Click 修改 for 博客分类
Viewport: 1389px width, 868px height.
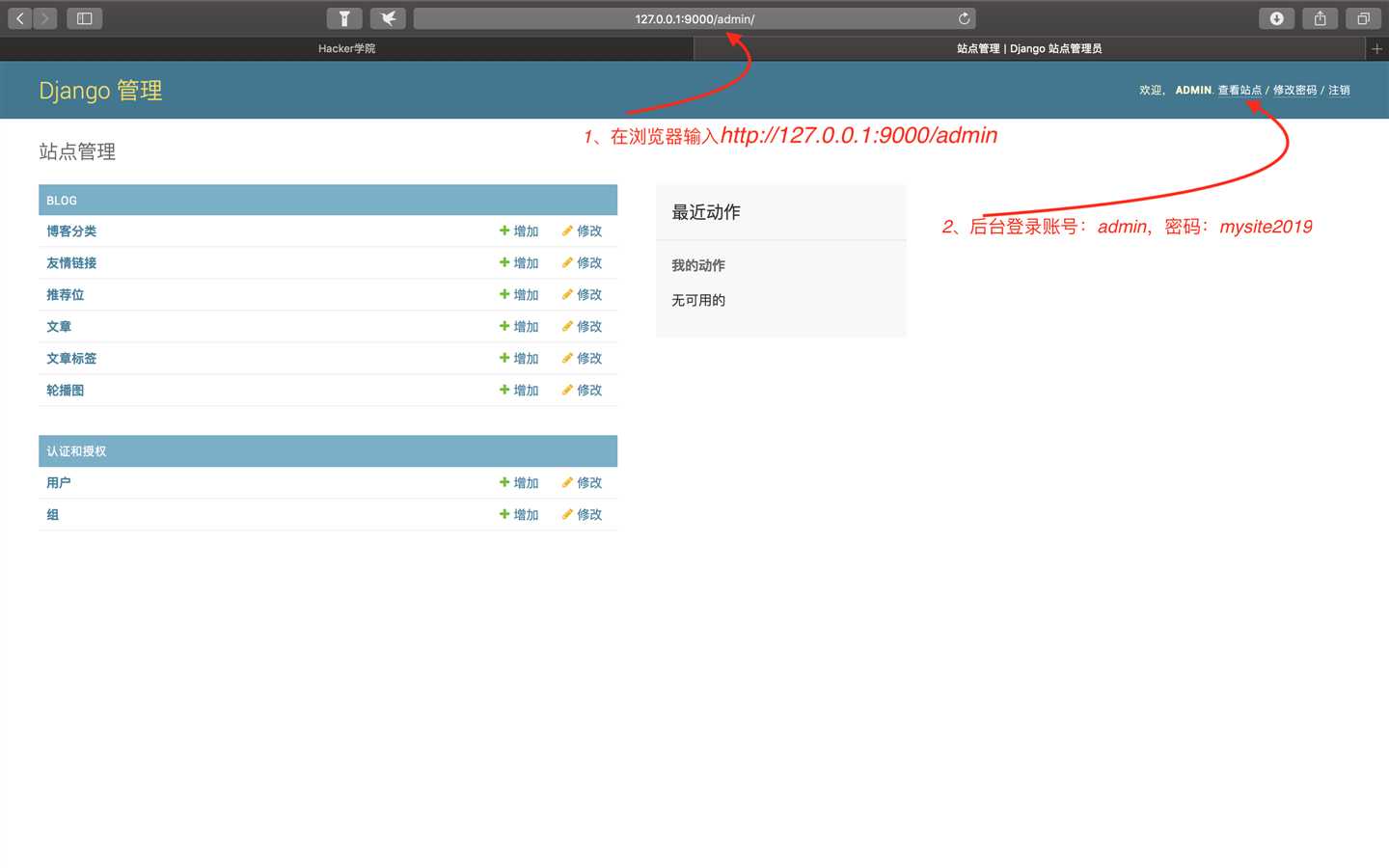pos(583,231)
